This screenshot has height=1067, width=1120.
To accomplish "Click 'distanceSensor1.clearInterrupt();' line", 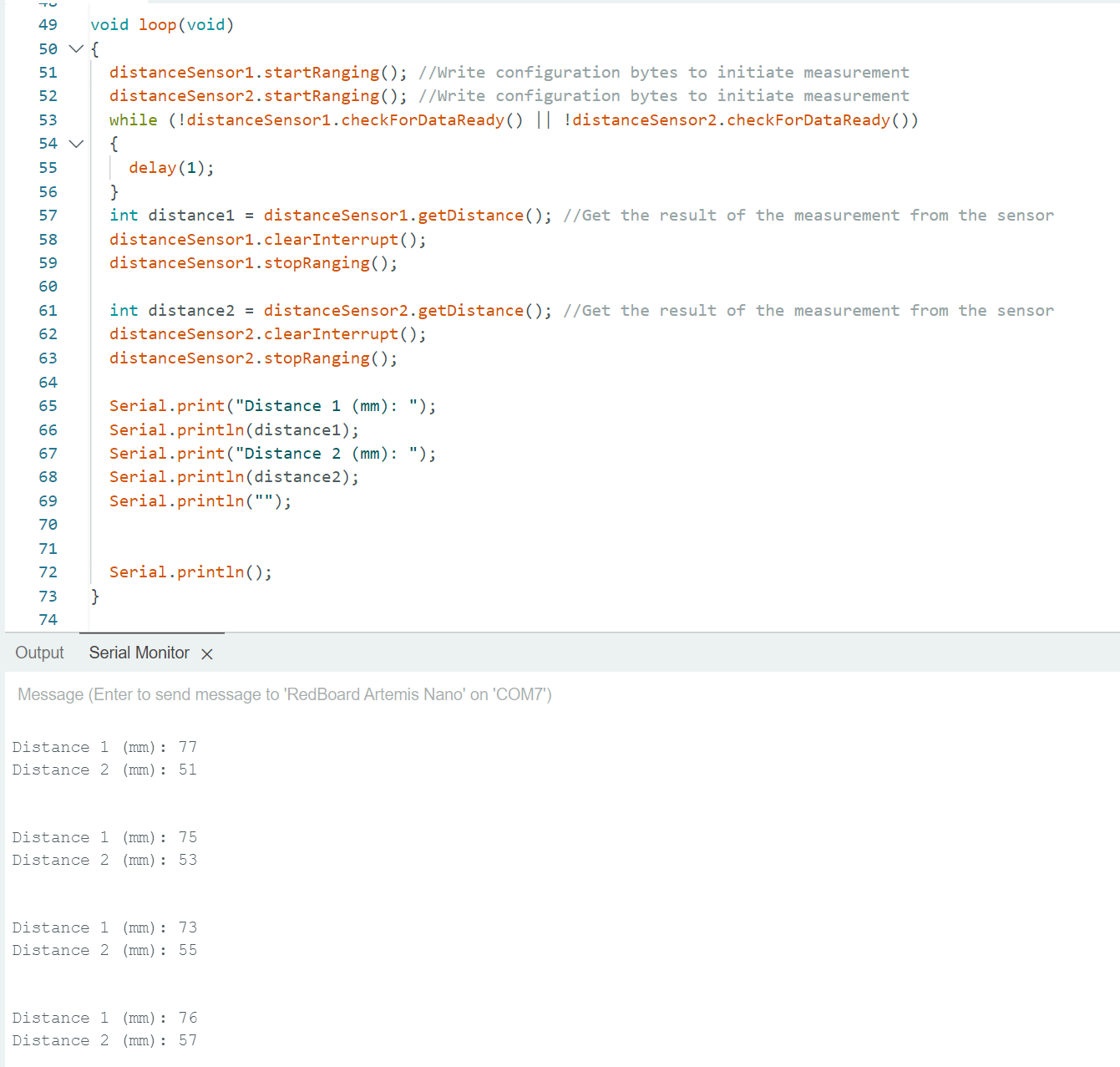I will [x=268, y=240].
